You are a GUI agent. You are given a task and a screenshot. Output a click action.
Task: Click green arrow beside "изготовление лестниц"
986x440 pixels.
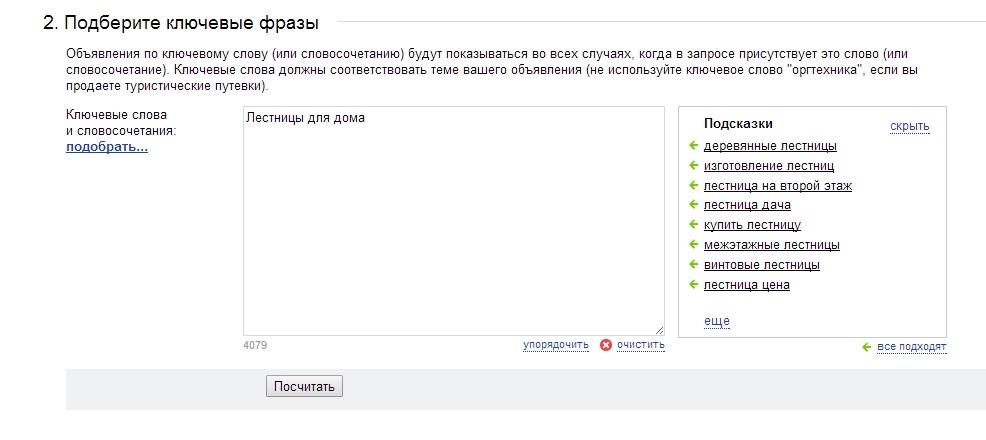pos(694,166)
